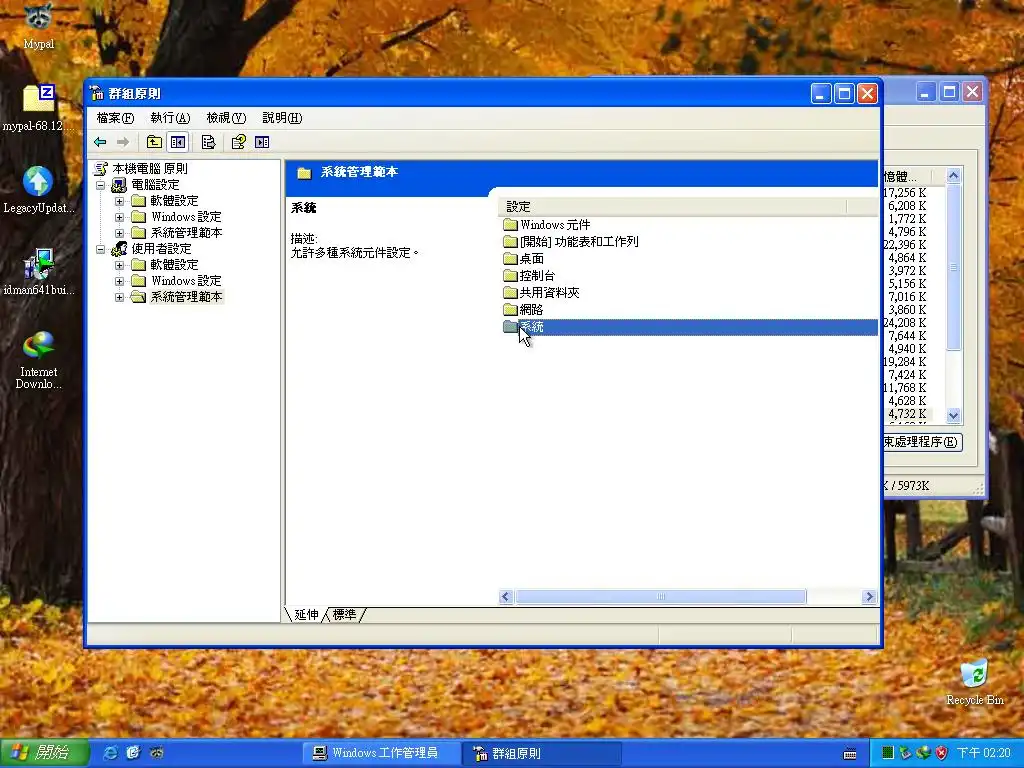Image resolution: width=1024 pixels, height=768 pixels.
Task: Click the Mypal raccoon quick launch icon
Action: pos(156,752)
